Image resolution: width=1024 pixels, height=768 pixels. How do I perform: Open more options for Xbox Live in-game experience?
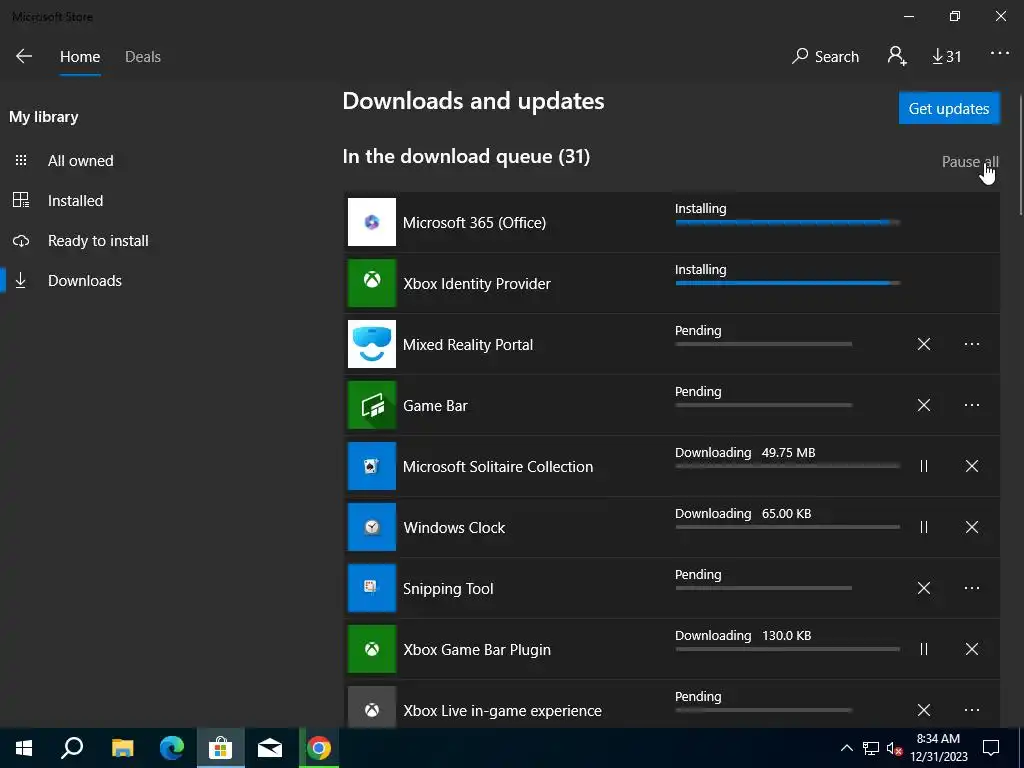[x=972, y=710]
